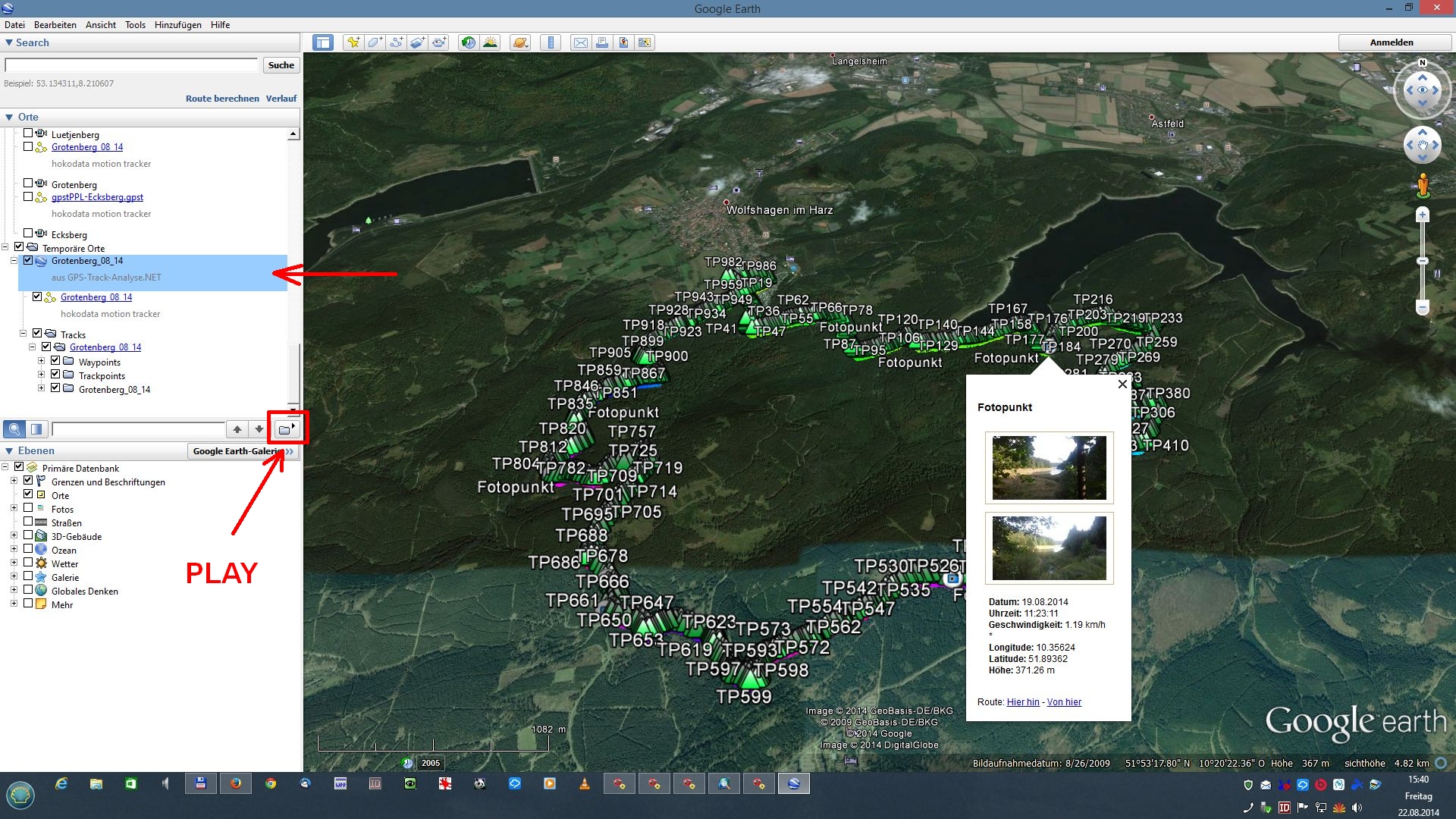Screen dimensions: 1456x819
Task: Expand the Trackpoints folder
Action: (42, 375)
